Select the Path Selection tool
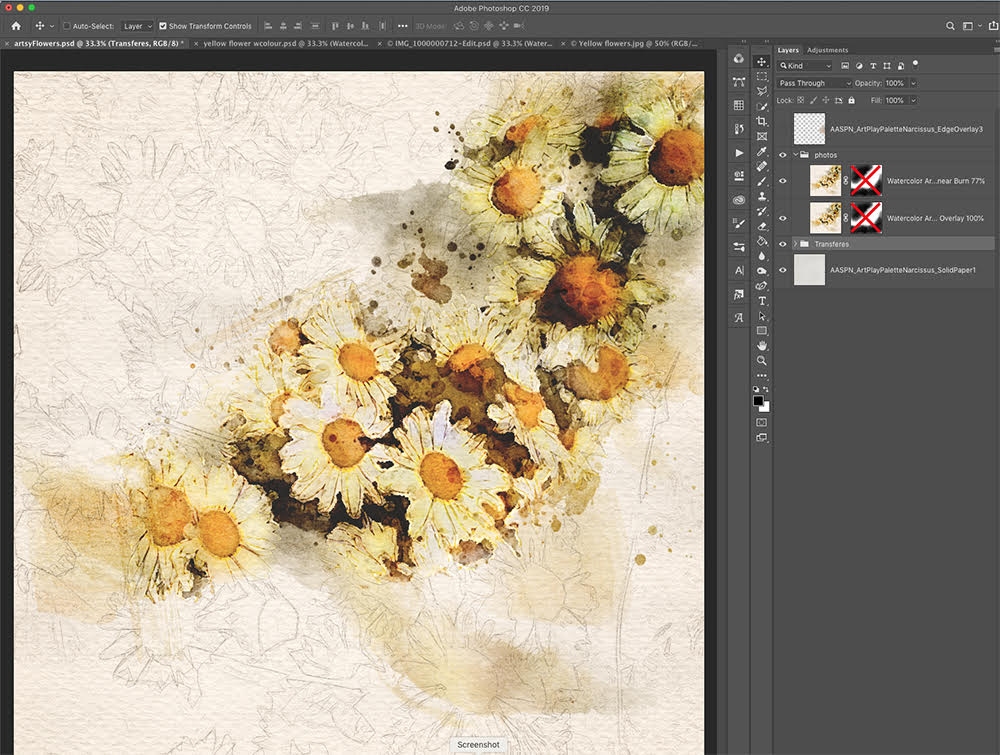This screenshot has width=1000, height=755. pyautogui.click(x=761, y=316)
